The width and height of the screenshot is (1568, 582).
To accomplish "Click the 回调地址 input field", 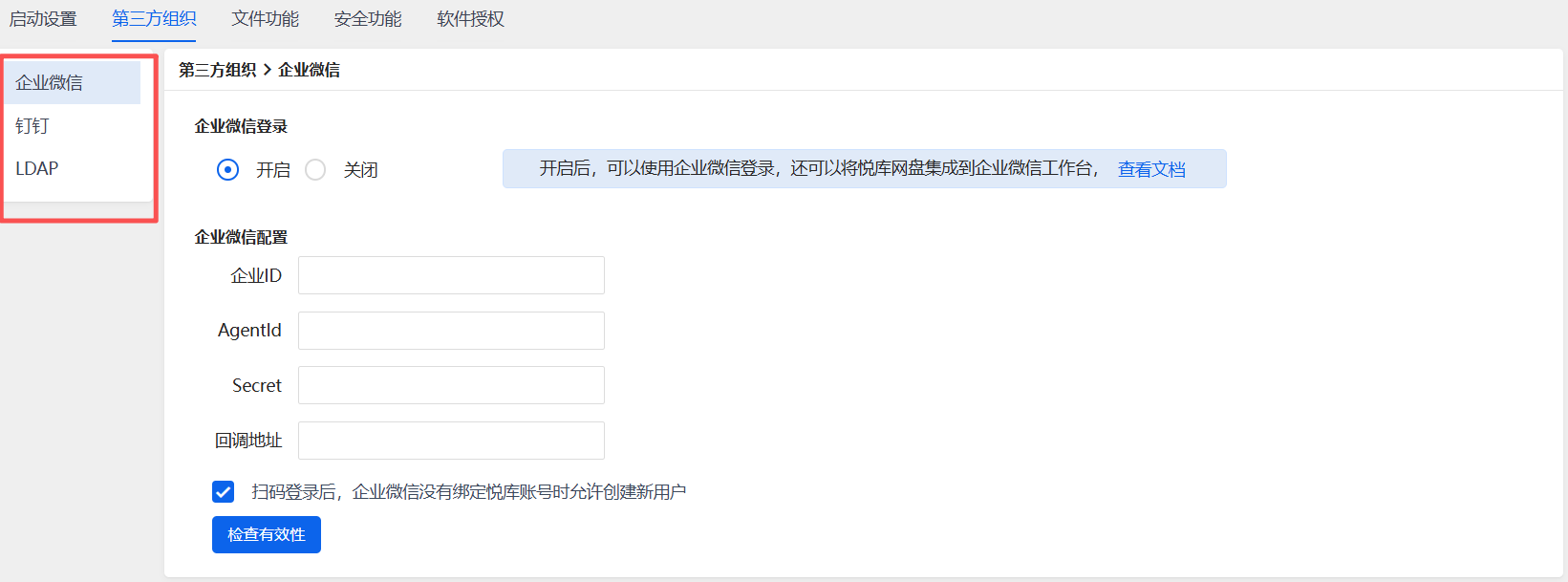I will click(451, 441).
